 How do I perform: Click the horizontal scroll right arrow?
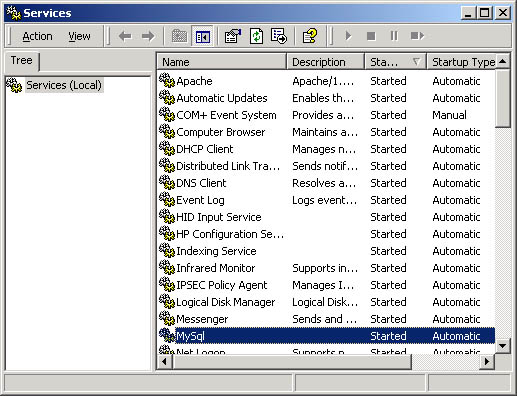point(487,362)
